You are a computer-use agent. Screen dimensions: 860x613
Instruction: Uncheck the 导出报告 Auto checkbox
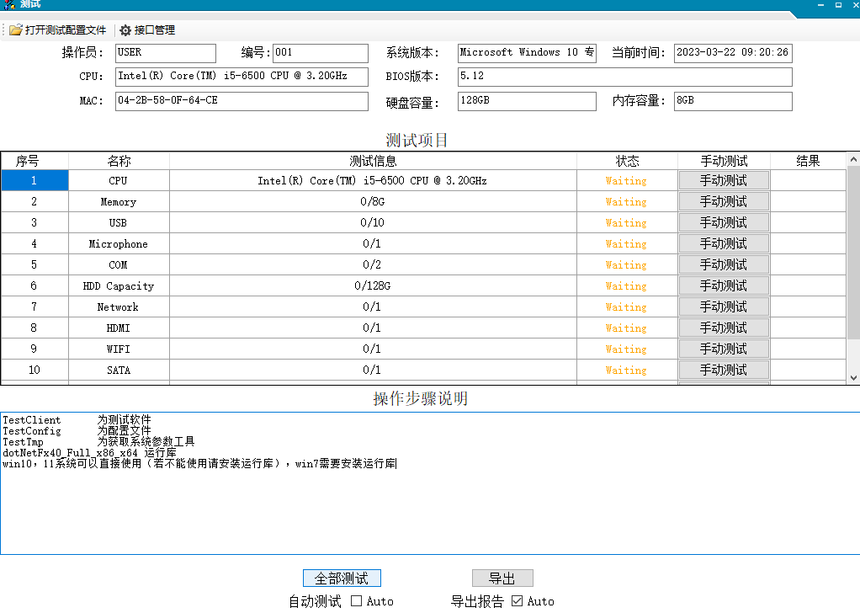517,601
